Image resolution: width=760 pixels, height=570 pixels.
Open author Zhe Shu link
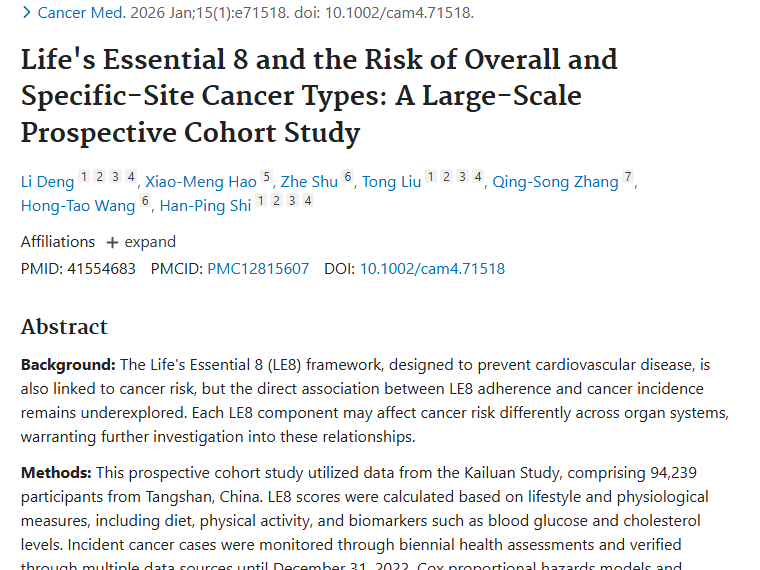coord(309,182)
